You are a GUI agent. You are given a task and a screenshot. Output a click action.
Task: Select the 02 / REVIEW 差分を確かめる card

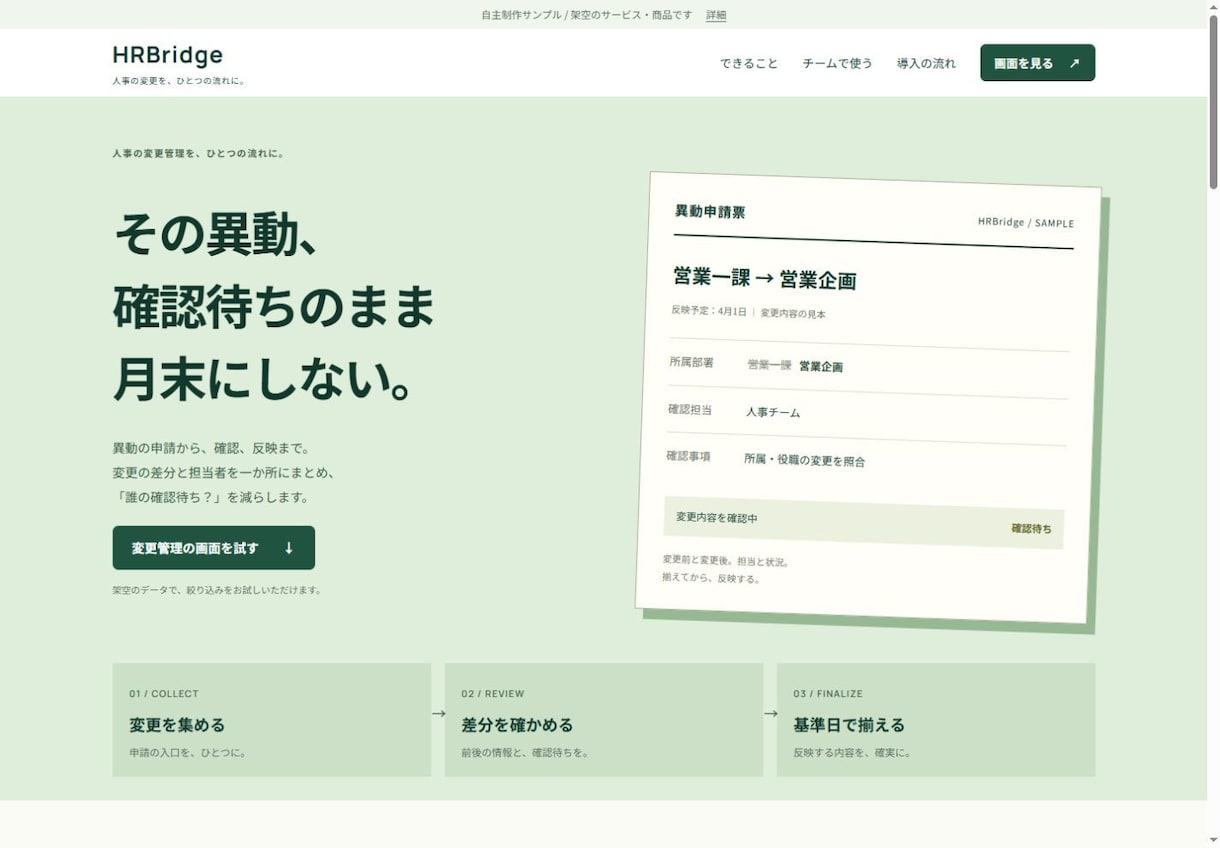pyautogui.click(x=604, y=720)
